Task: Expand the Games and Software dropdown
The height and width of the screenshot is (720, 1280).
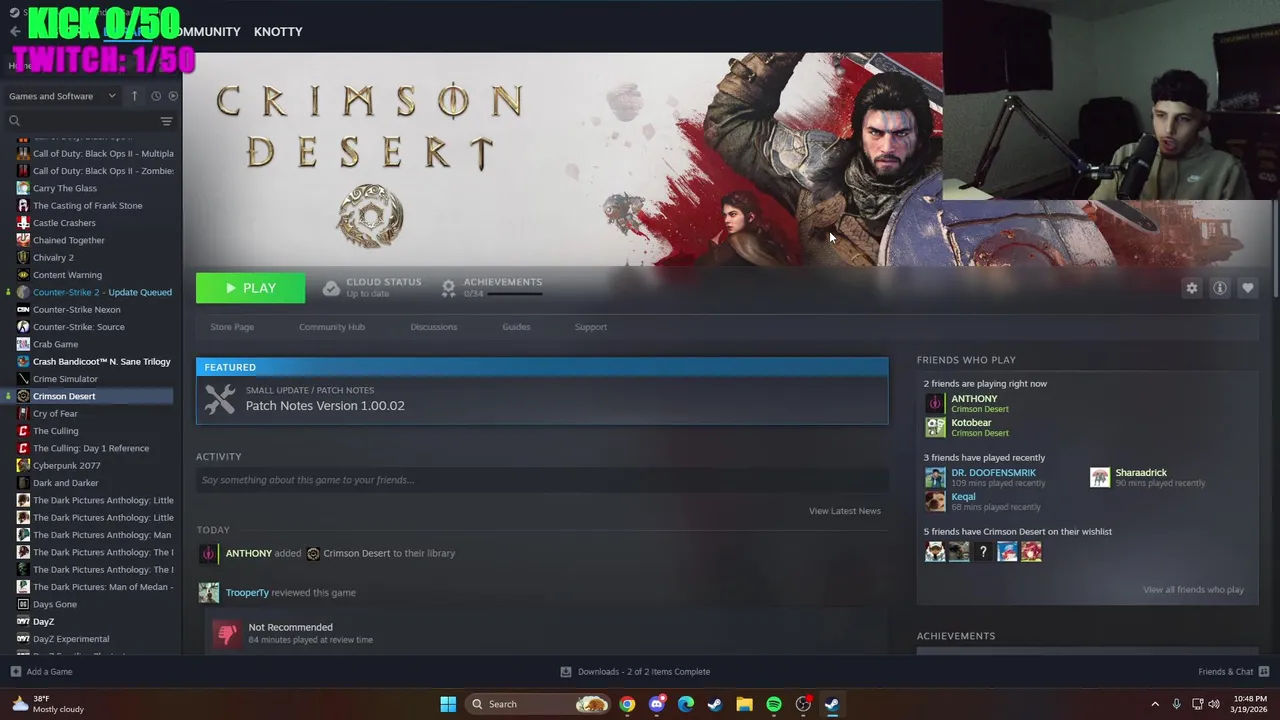Action: [62, 96]
